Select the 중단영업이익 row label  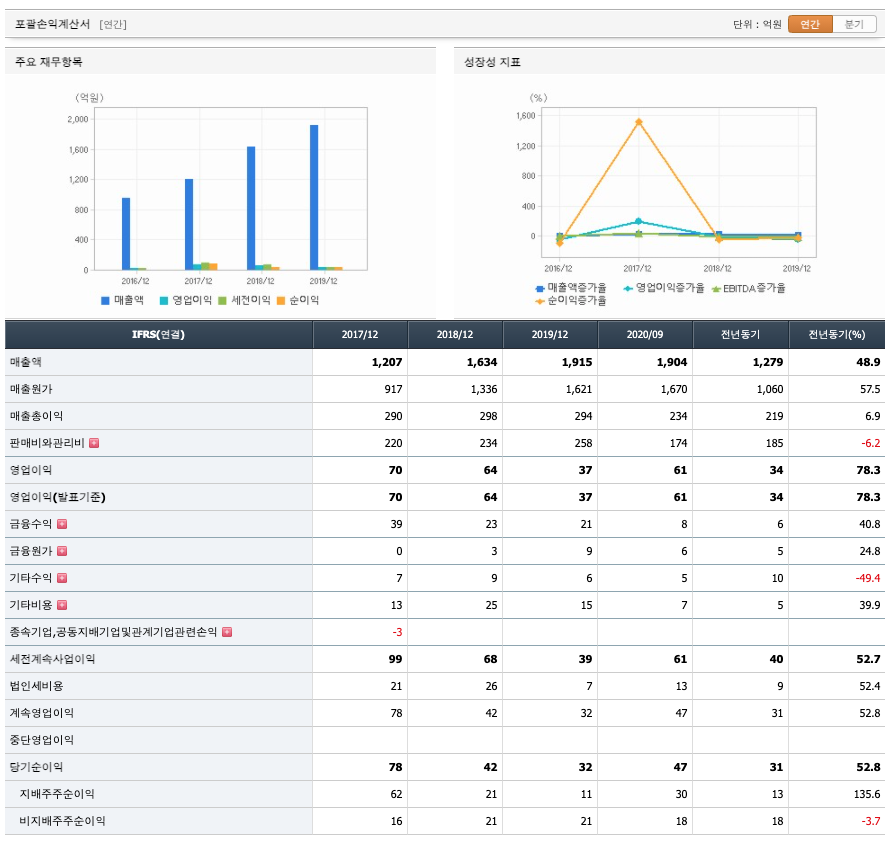coord(41,740)
